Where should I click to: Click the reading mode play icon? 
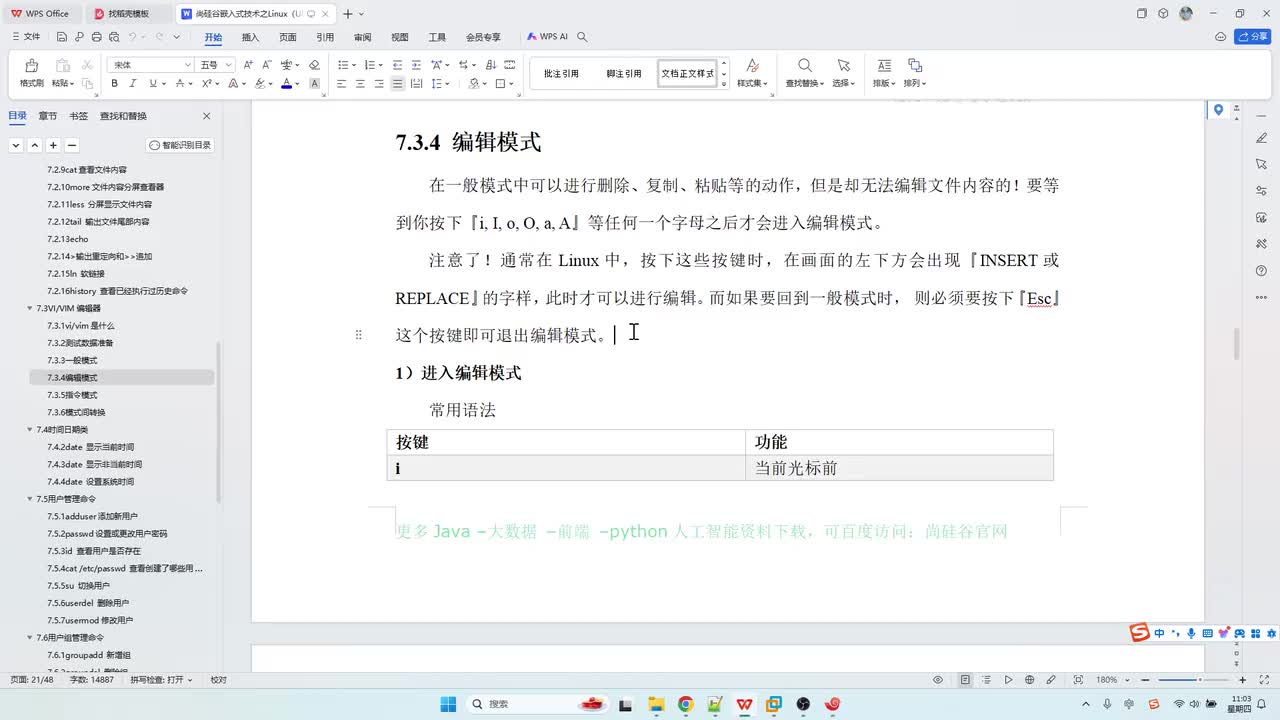pyautogui.click(x=1008, y=680)
